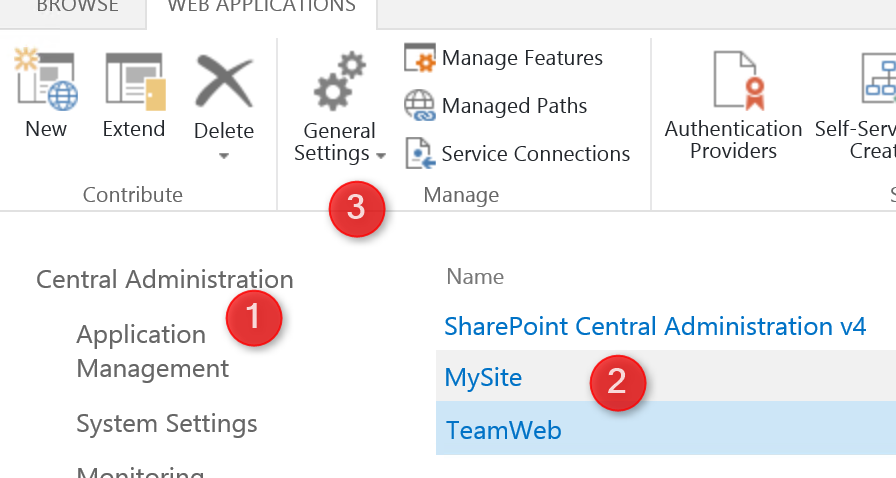Switch to the BROWSE tab
This screenshot has height=478, width=896.
(x=77, y=7)
